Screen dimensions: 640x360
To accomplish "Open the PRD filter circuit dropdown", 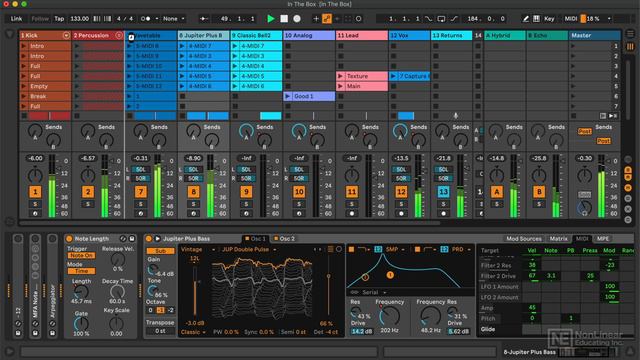I will 461,249.
